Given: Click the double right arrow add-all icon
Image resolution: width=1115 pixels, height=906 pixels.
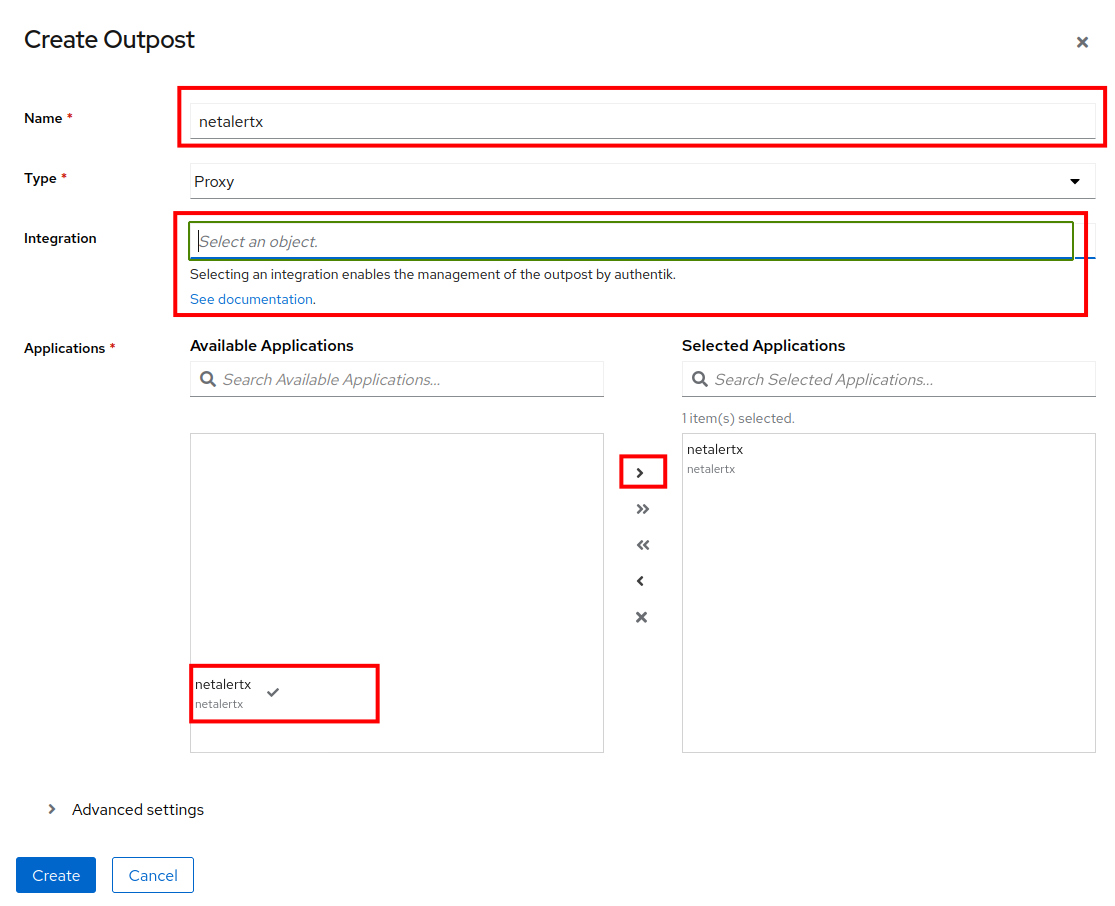Looking at the screenshot, I should tap(642, 509).
